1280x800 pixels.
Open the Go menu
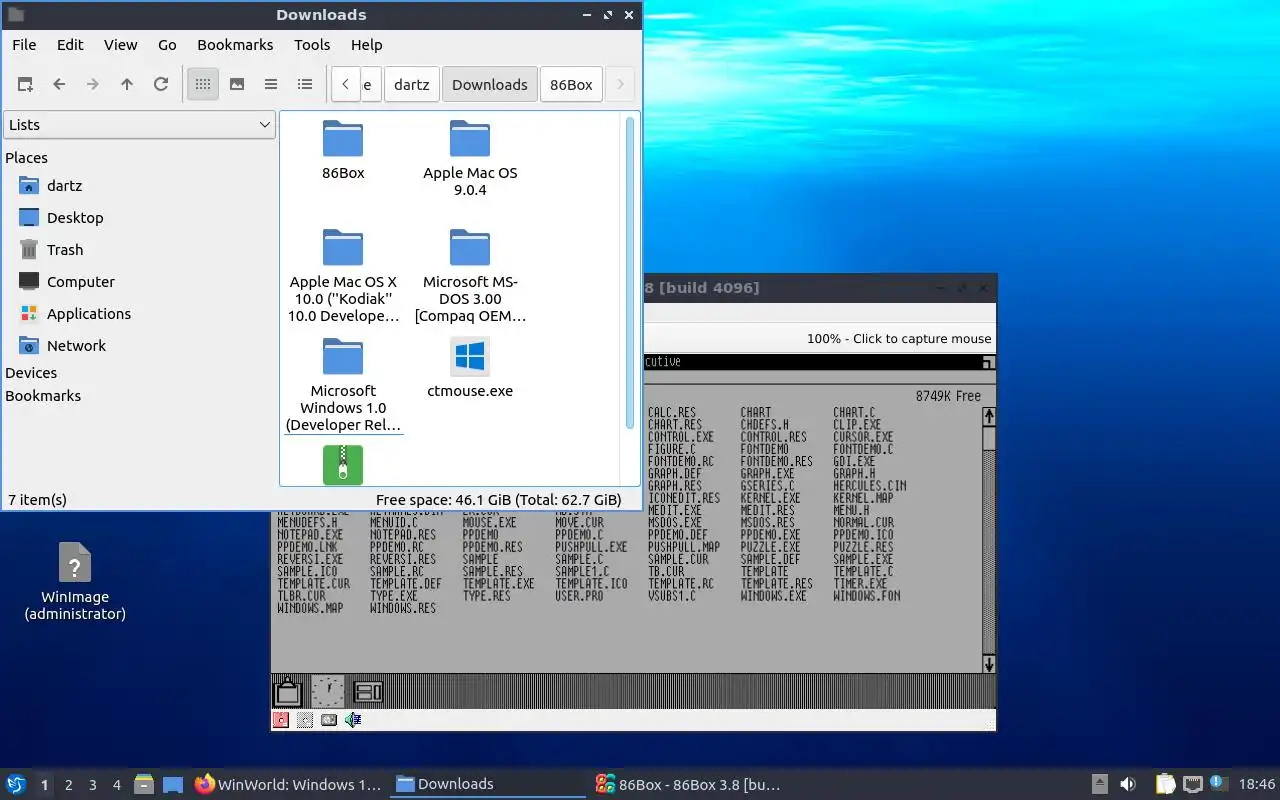pyautogui.click(x=167, y=45)
